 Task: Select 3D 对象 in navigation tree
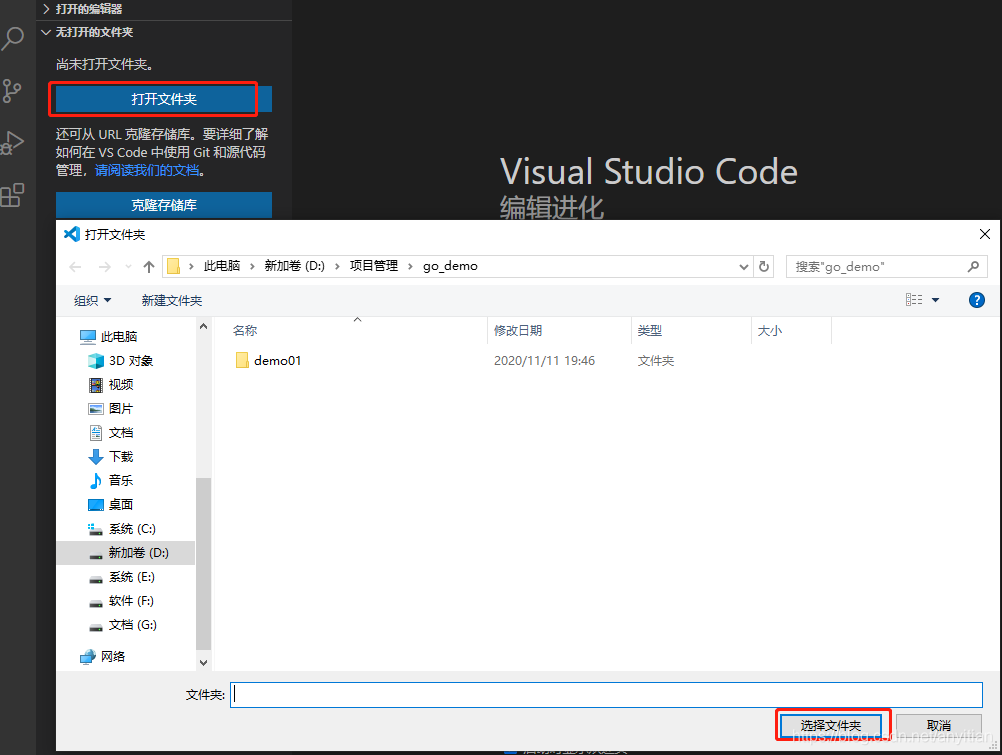pos(130,361)
